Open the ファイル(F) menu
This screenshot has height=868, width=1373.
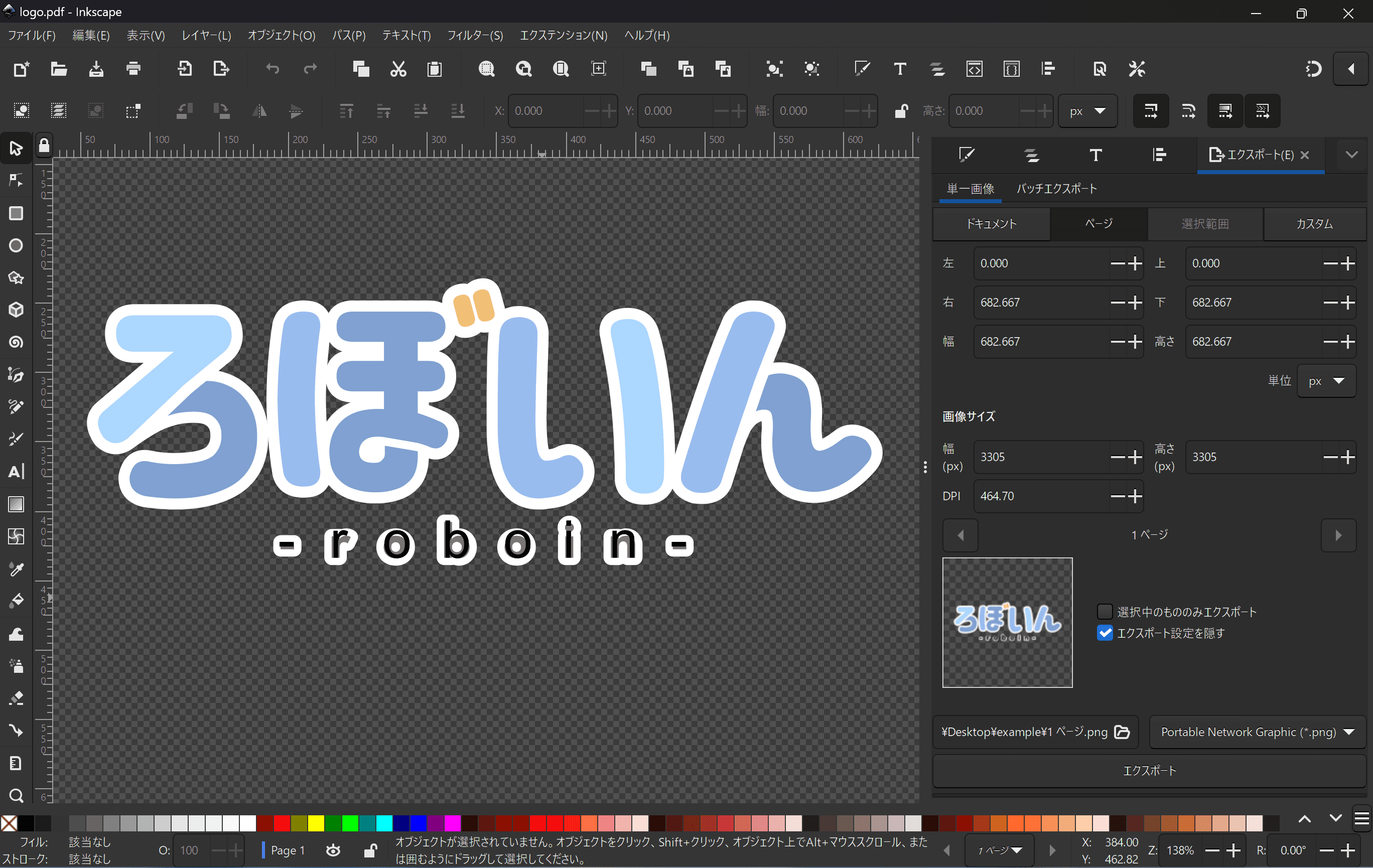pos(32,35)
